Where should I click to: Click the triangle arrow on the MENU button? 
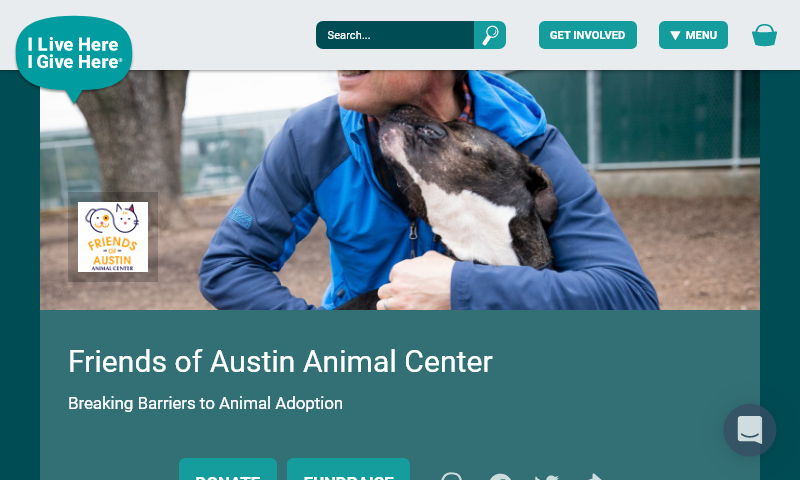click(675, 35)
